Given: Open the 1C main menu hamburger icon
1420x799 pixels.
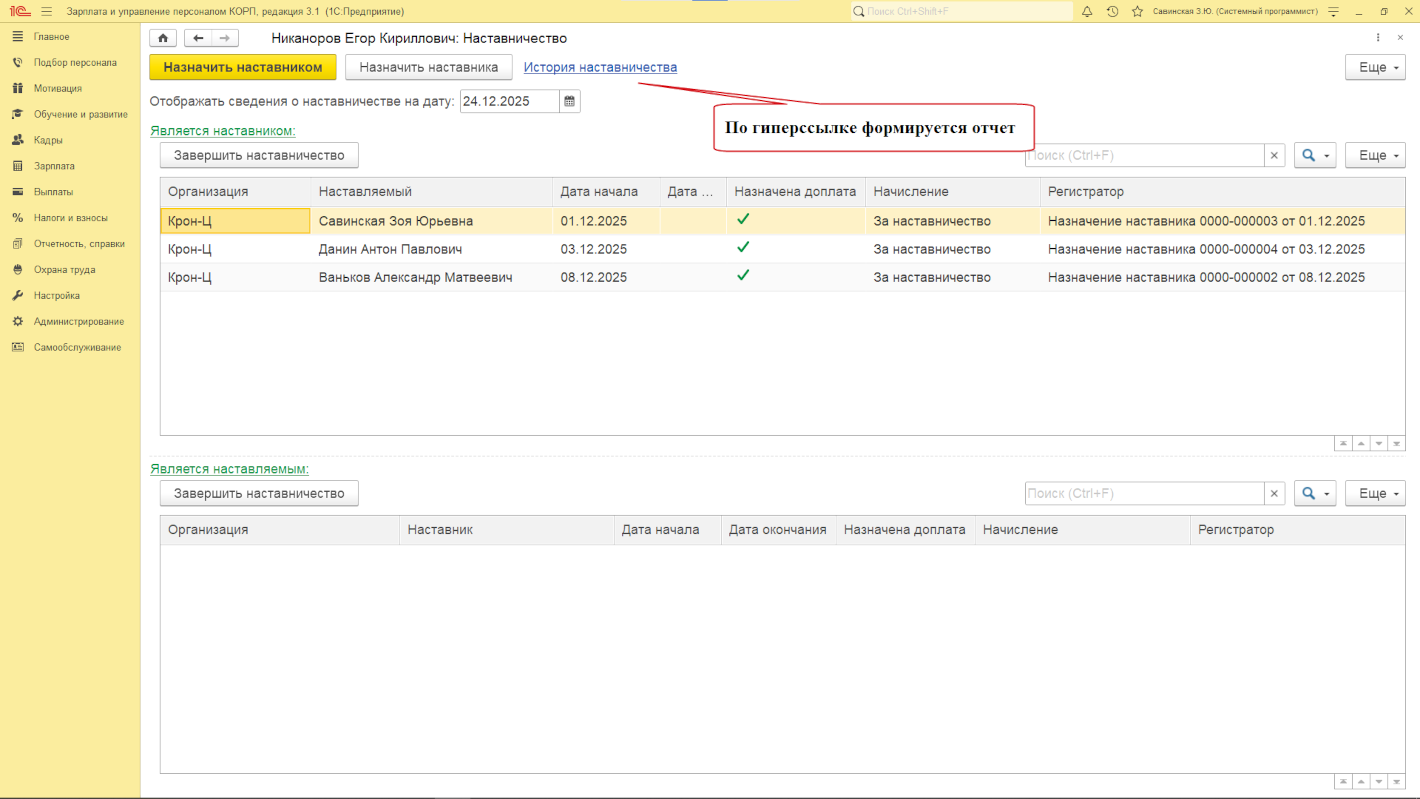Looking at the screenshot, I should (46, 11).
